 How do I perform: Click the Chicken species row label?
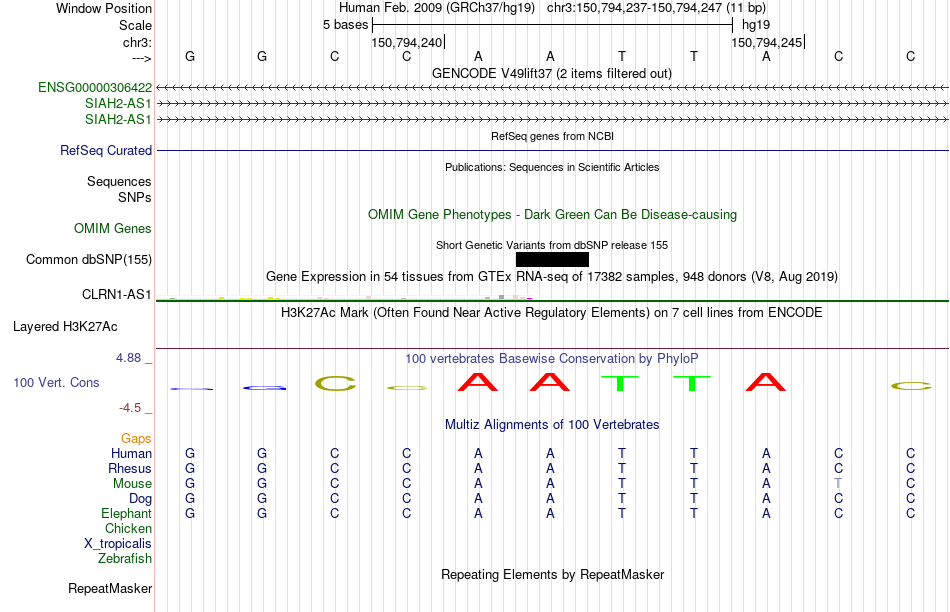pyautogui.click(x=128, y=528)
